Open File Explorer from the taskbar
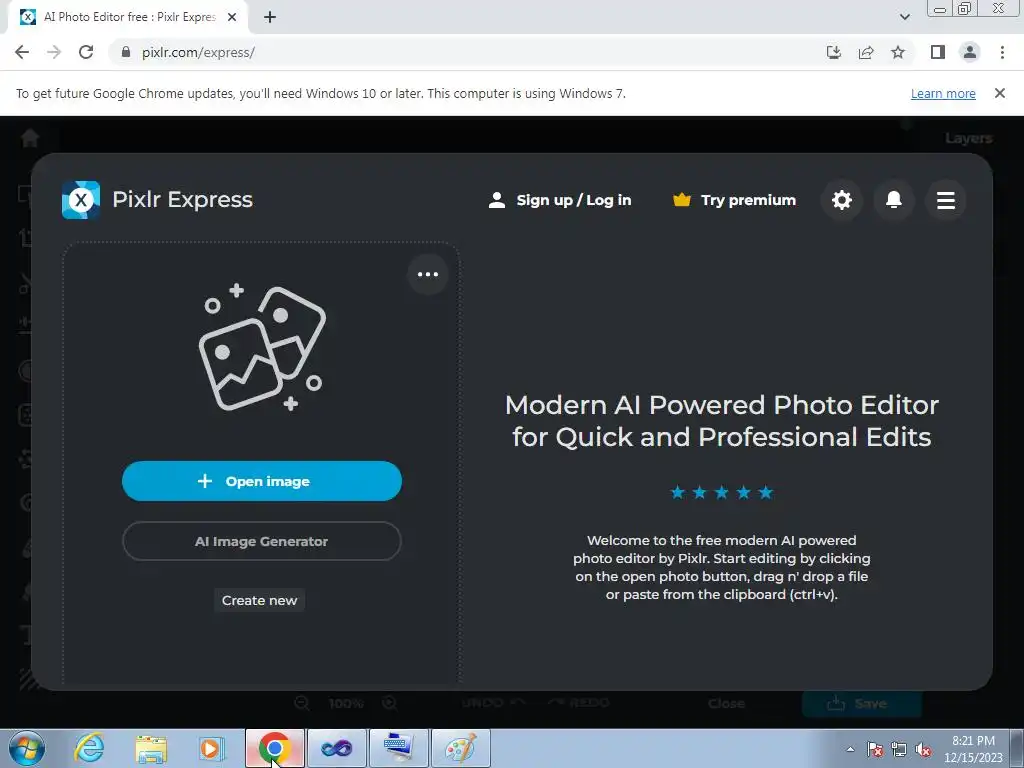This screenshot has height=768, width=1024. click(x=152, y=748)
